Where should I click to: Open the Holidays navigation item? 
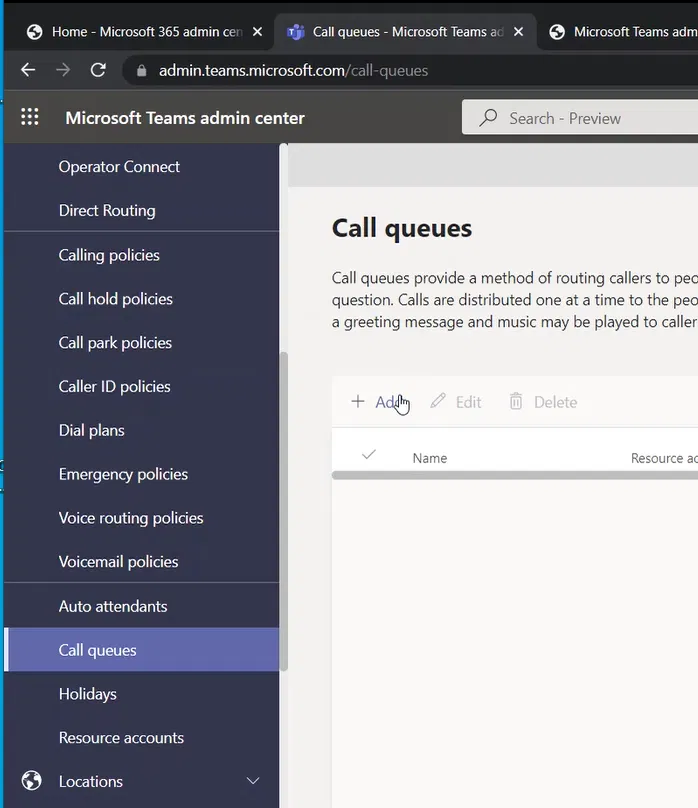tap(88, 694)
